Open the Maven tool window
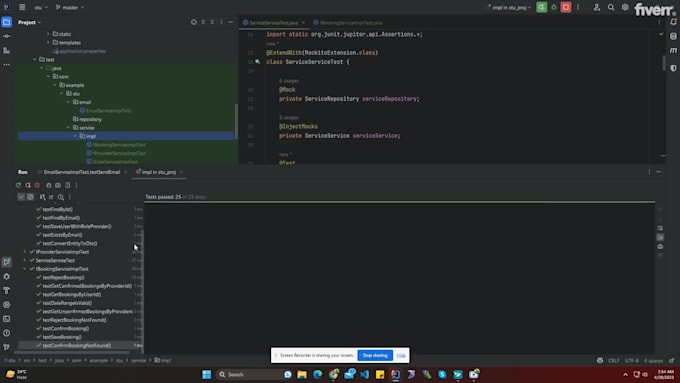The image size is (680, 383). coord(673,51)
